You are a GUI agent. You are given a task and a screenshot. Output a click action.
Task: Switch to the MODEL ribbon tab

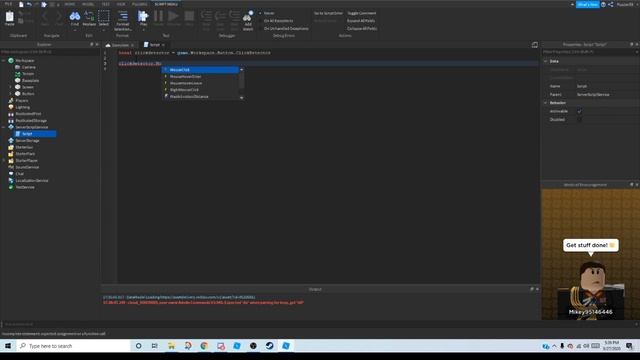coord(88,4)
